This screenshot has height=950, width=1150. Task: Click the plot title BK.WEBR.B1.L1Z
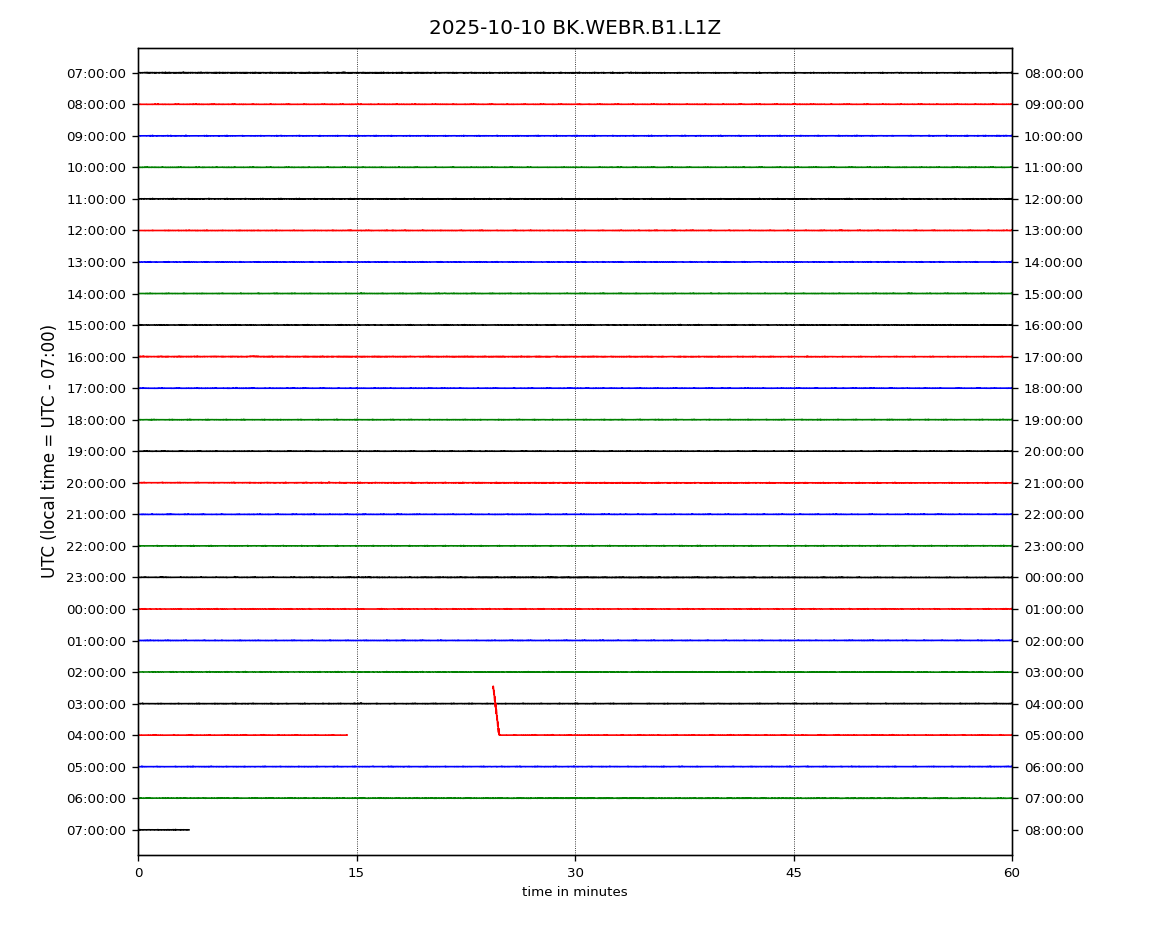coord(574,28)
